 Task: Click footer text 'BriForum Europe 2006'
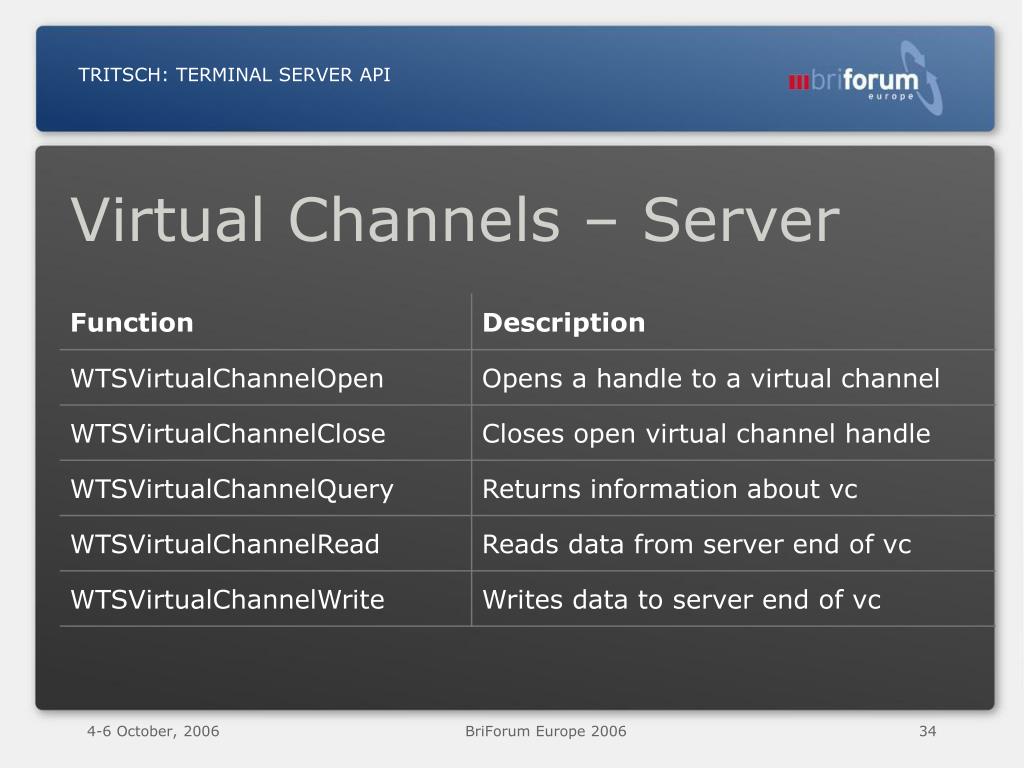tap(546, 731)
